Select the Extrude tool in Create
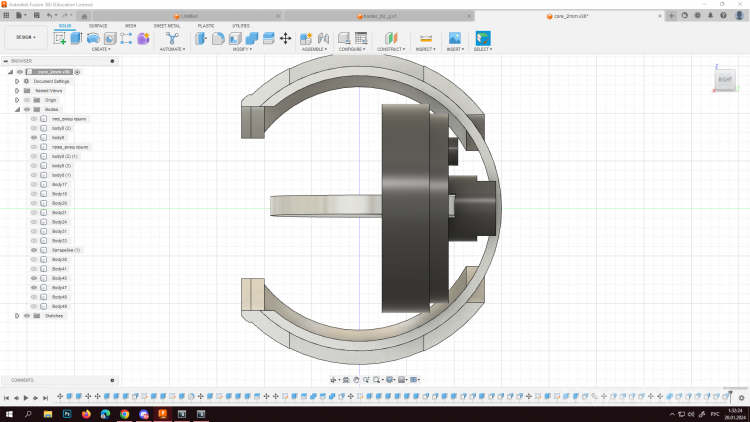Viewport: 750px width, 422px height. [76, 38]
